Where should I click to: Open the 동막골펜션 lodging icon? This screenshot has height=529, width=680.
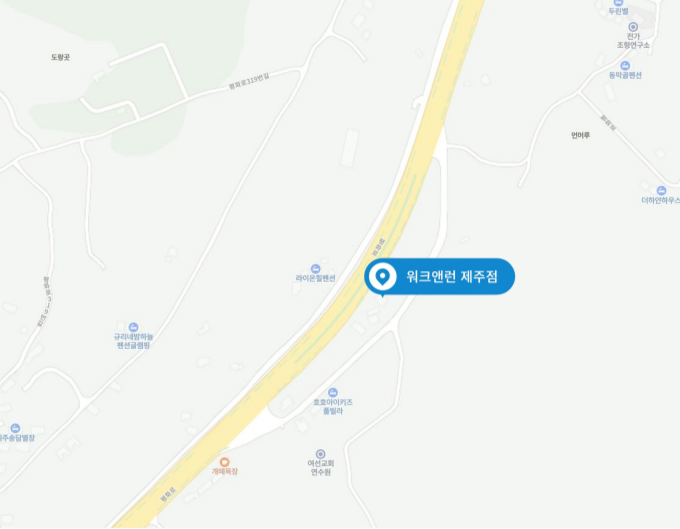coord(625,66)
